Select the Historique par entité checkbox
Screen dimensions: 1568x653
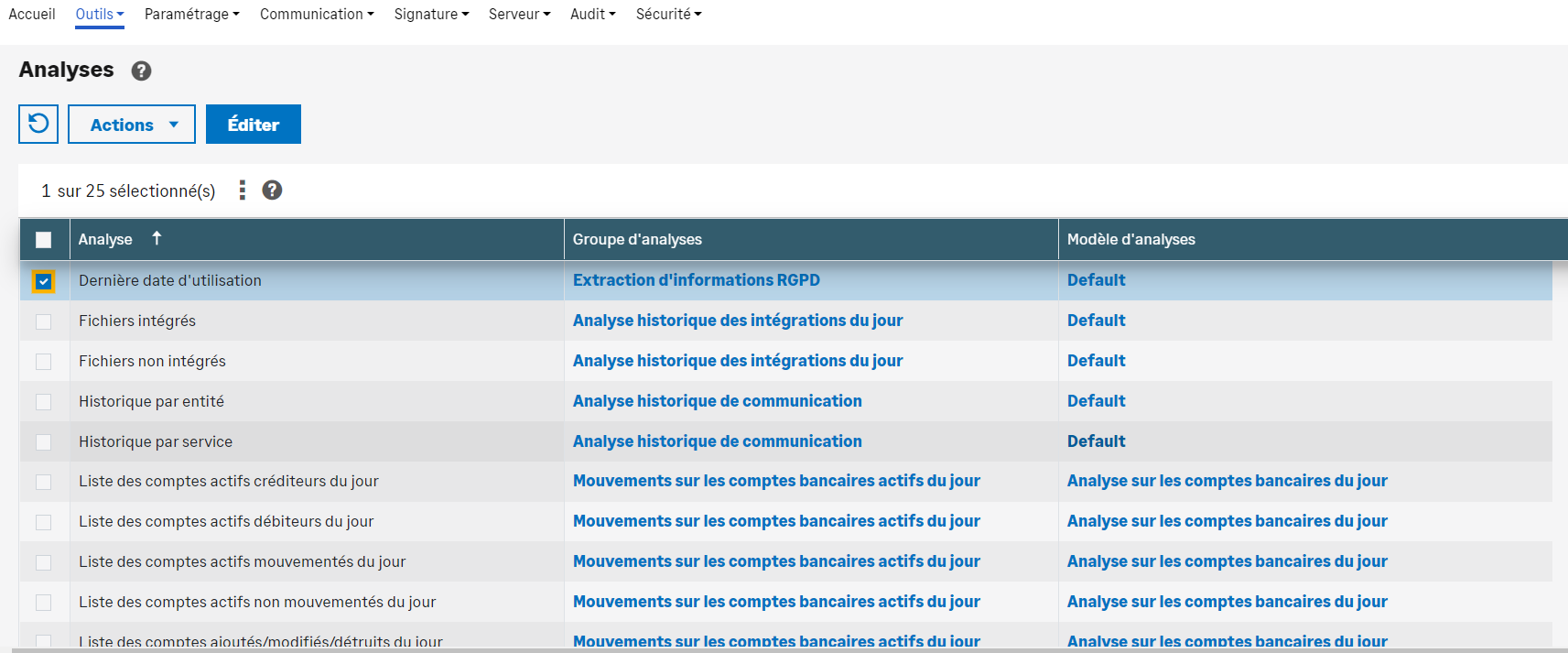click(x=43, y=402)
